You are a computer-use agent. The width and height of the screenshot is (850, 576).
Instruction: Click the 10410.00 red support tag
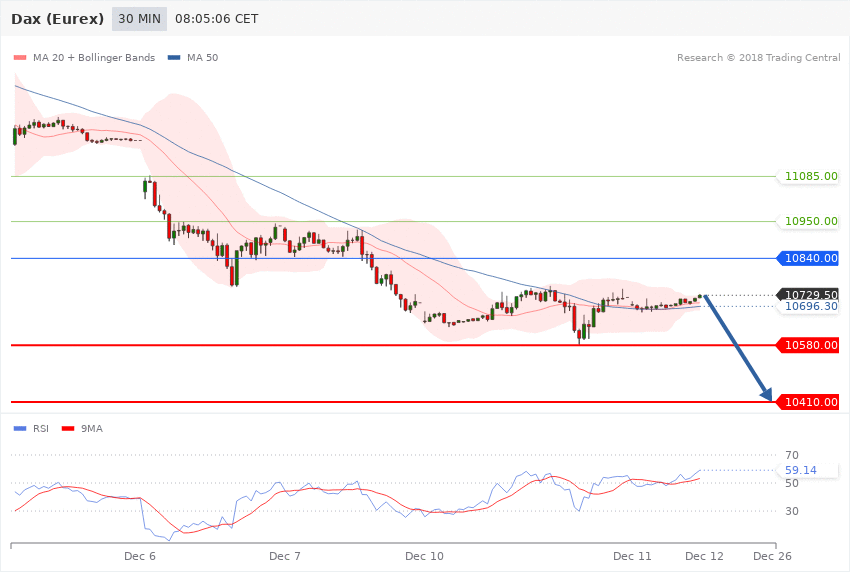tap(808, 402)
